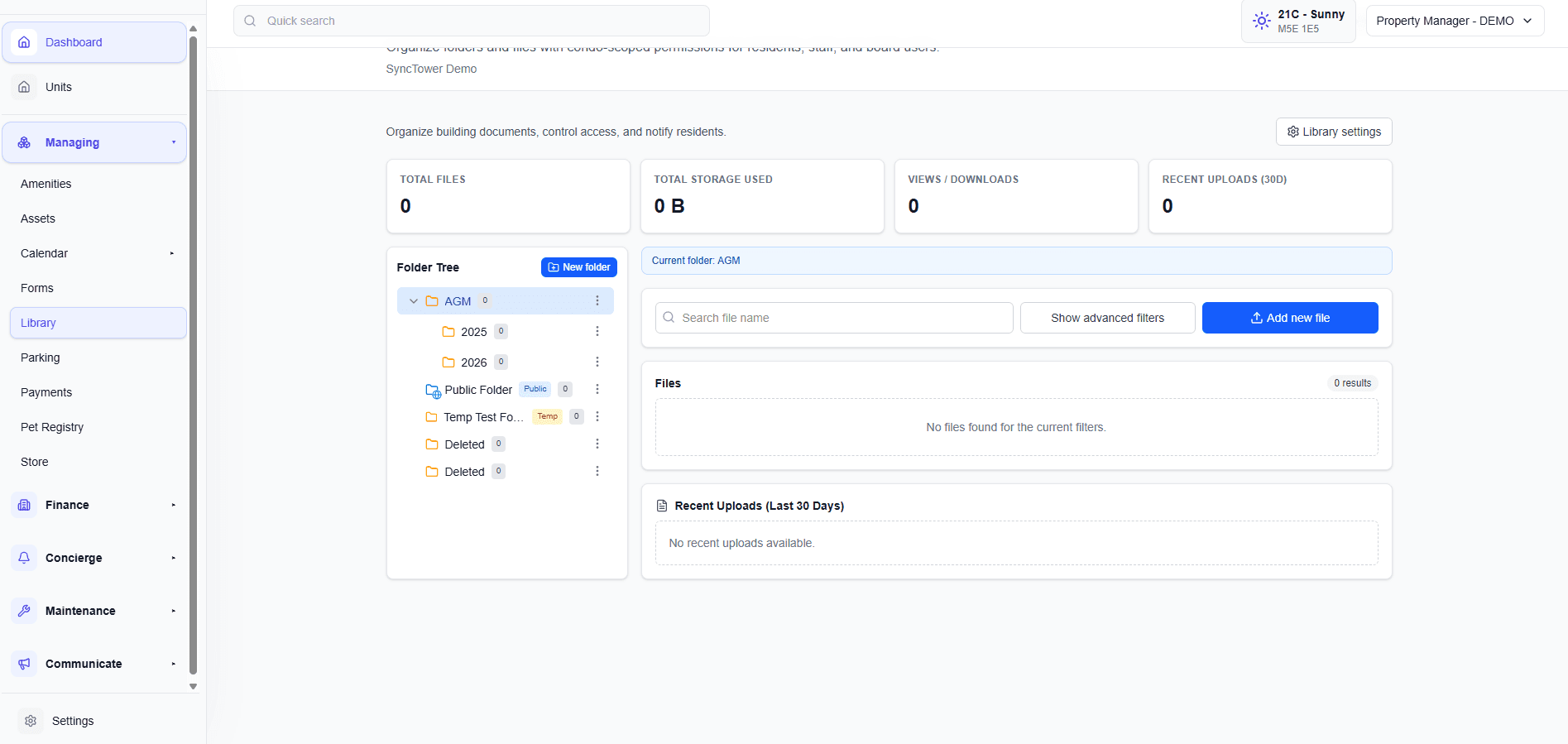Click the 2026 folder icon
This screenshot has width=1568, height=744.
[448, 362]
